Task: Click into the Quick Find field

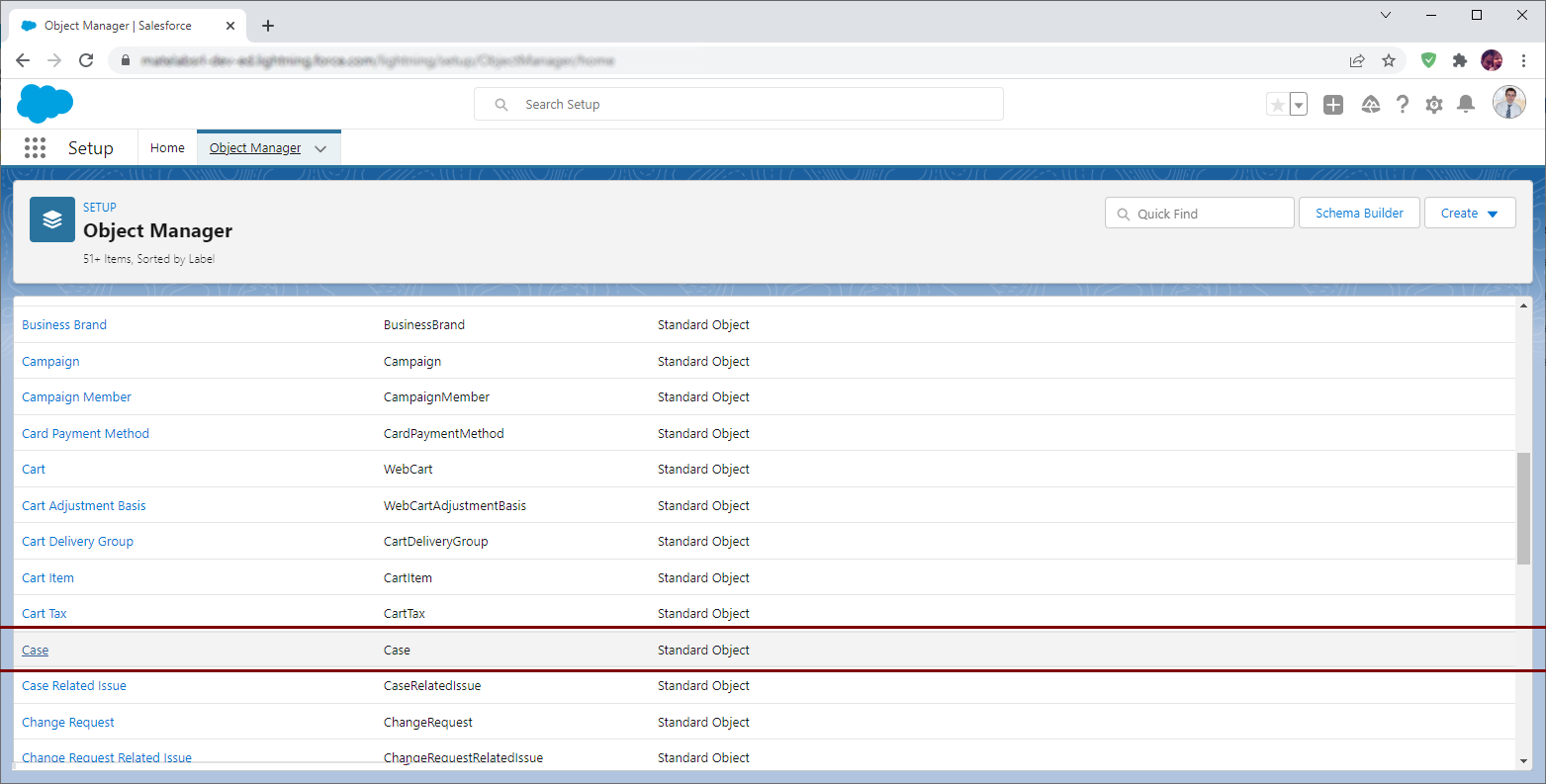Action: click(1209, 214)
